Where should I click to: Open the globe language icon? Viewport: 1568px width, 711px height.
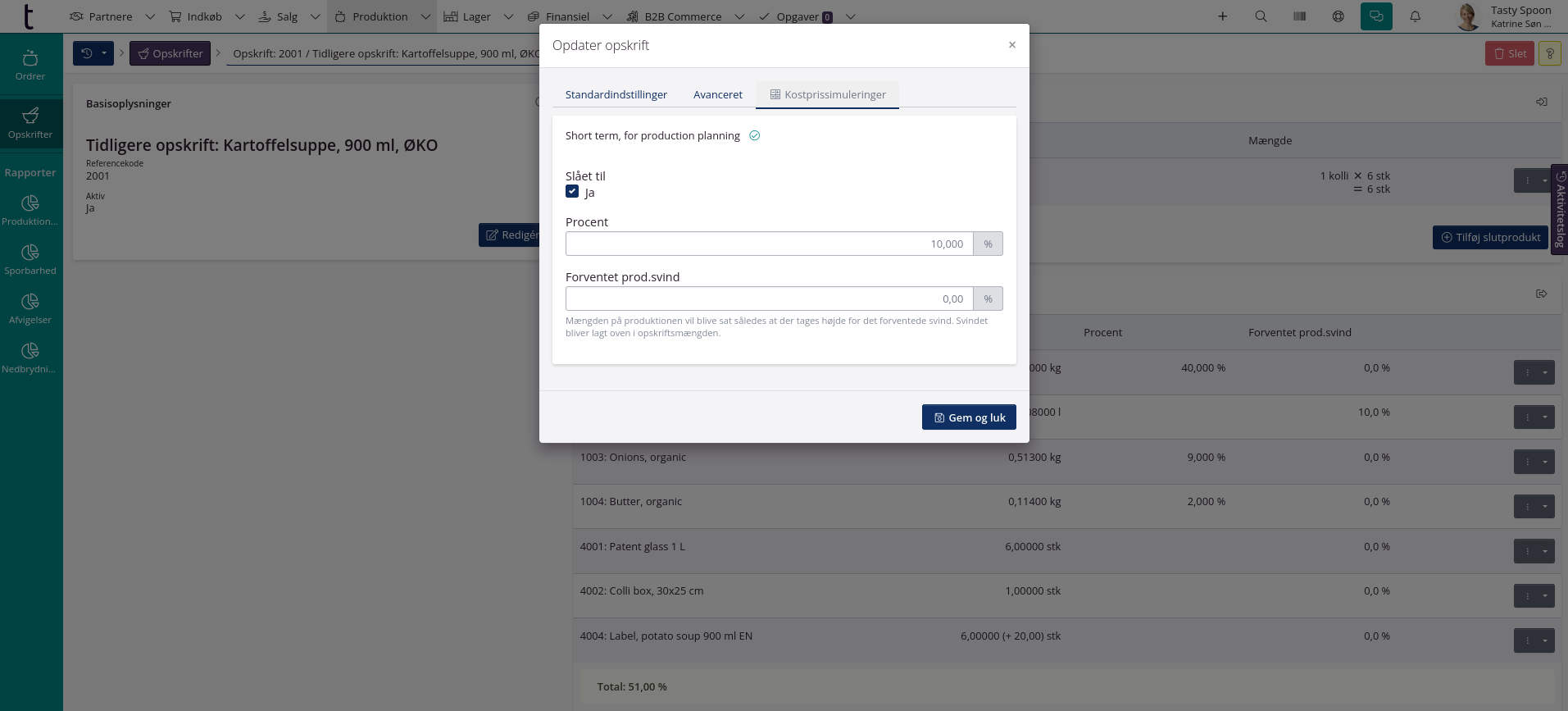[1338, 16]
